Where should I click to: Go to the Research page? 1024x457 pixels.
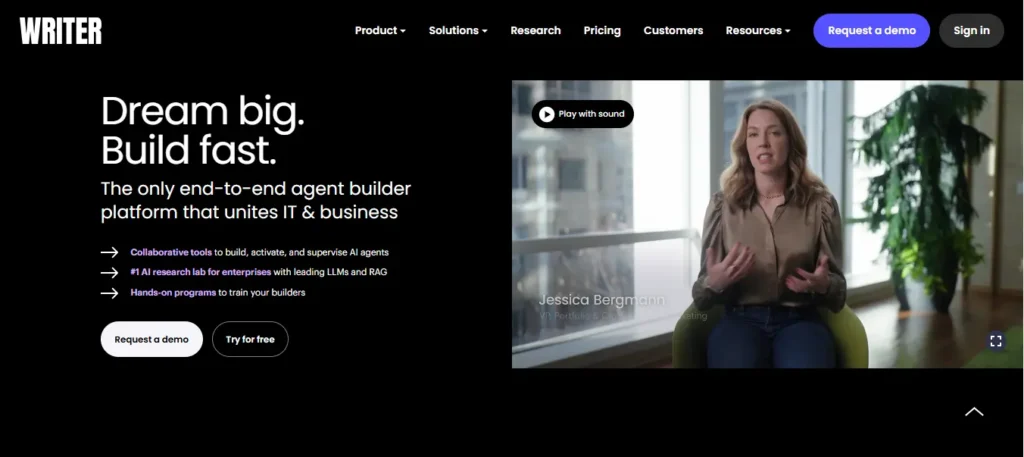(x=536, y=31)
